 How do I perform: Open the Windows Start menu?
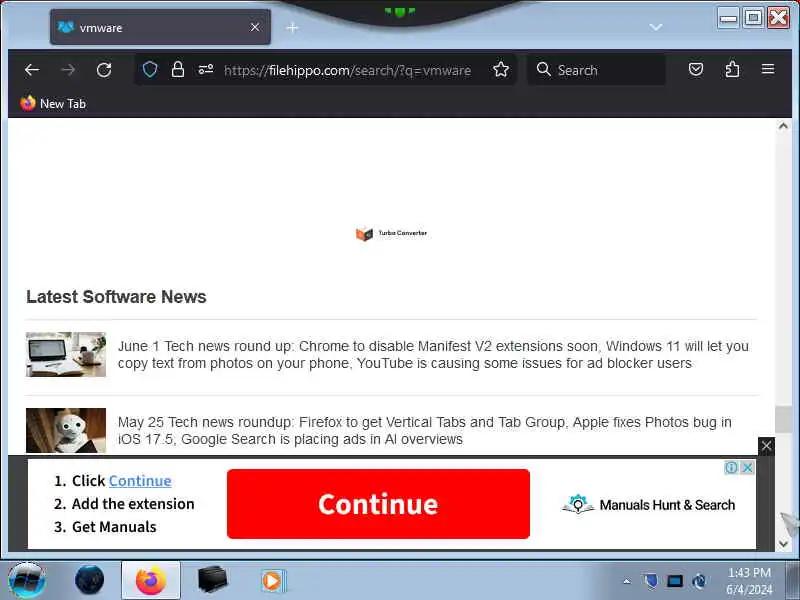27,581
